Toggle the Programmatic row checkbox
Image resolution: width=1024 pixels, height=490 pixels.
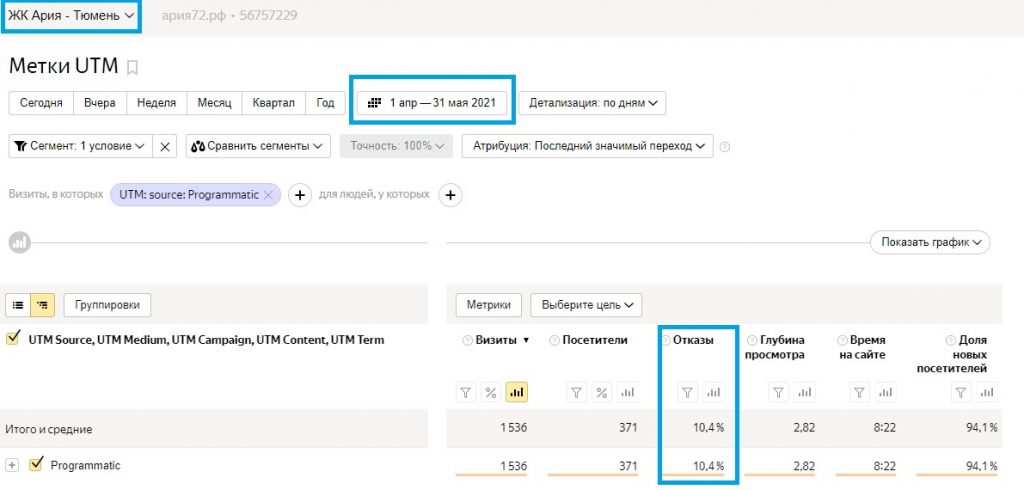point(37,464)
